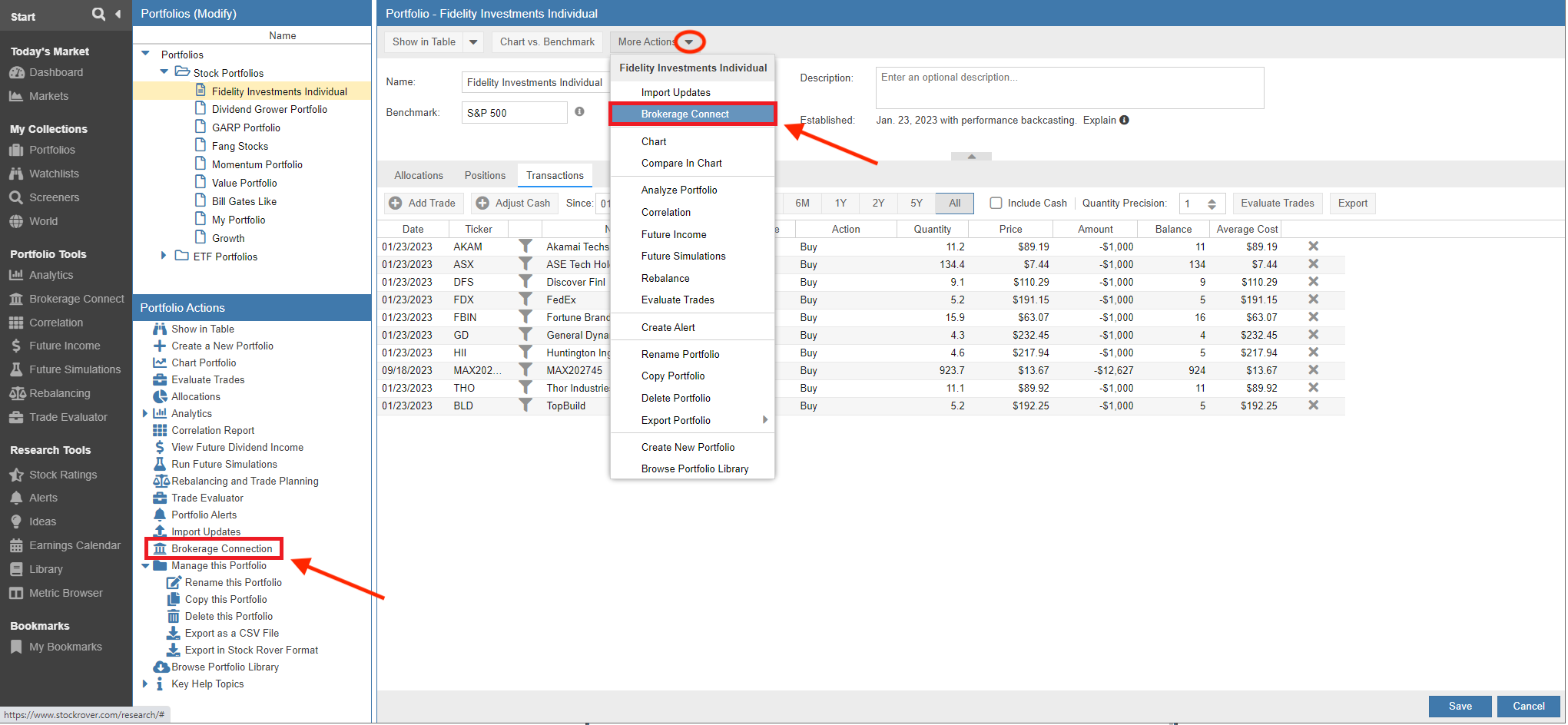Viewport: 1568px width, 725px height.
Task: Toggle the Include Cash checkbox
Action: 996,203
